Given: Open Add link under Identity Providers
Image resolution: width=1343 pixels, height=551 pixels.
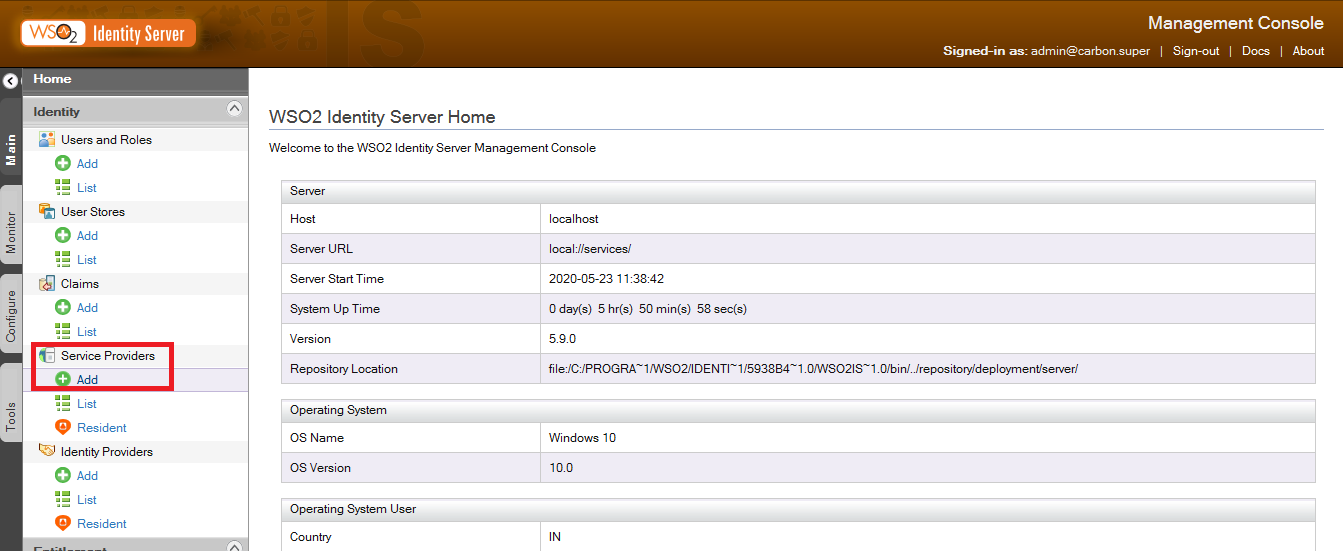Looking at the screenshot, I should 87,476.
